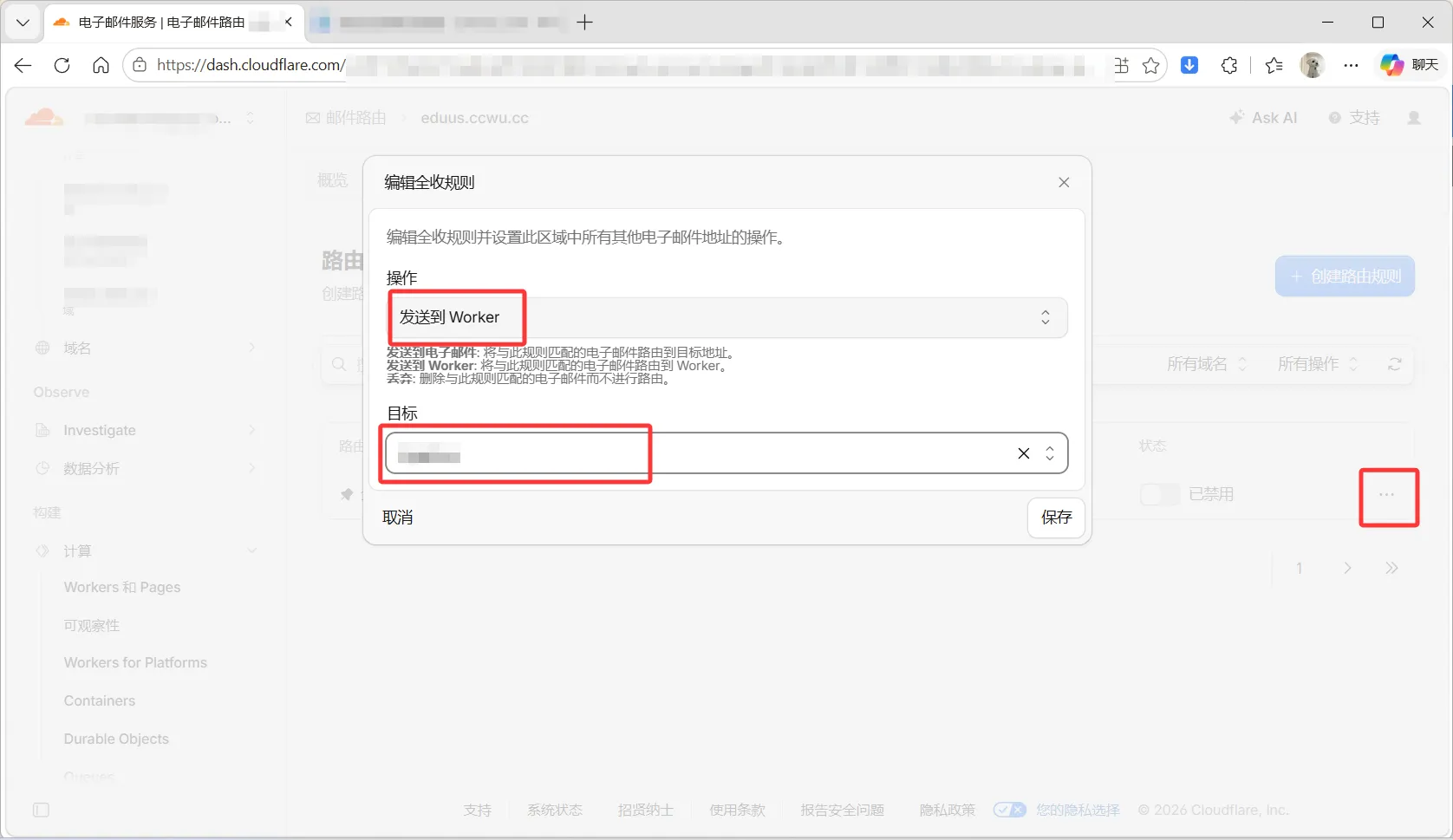Click 保存 to save the rule
The image size is (1453, 840).
[x=1056, y=518]
